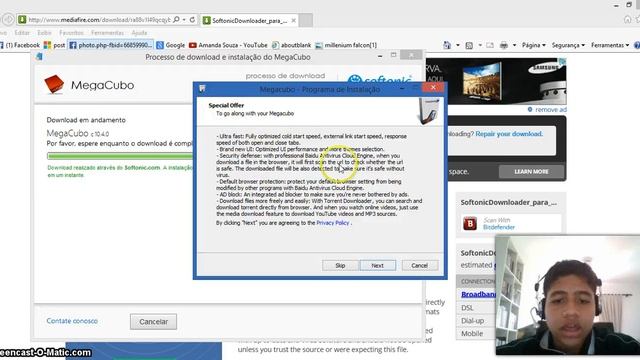This screenshot has height=360, width=640.
Task: Open the Segurança dropdown
Action: coord(568,45)
